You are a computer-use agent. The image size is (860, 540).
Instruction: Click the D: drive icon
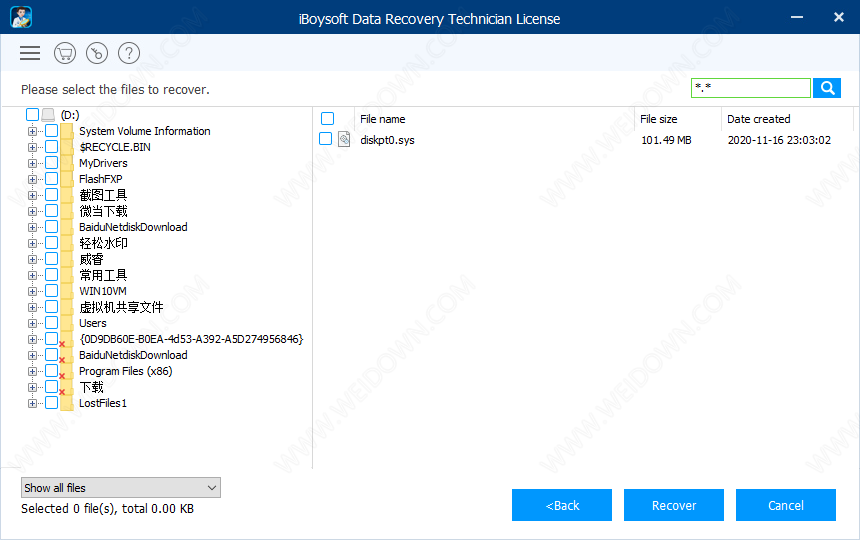[48, 115]
